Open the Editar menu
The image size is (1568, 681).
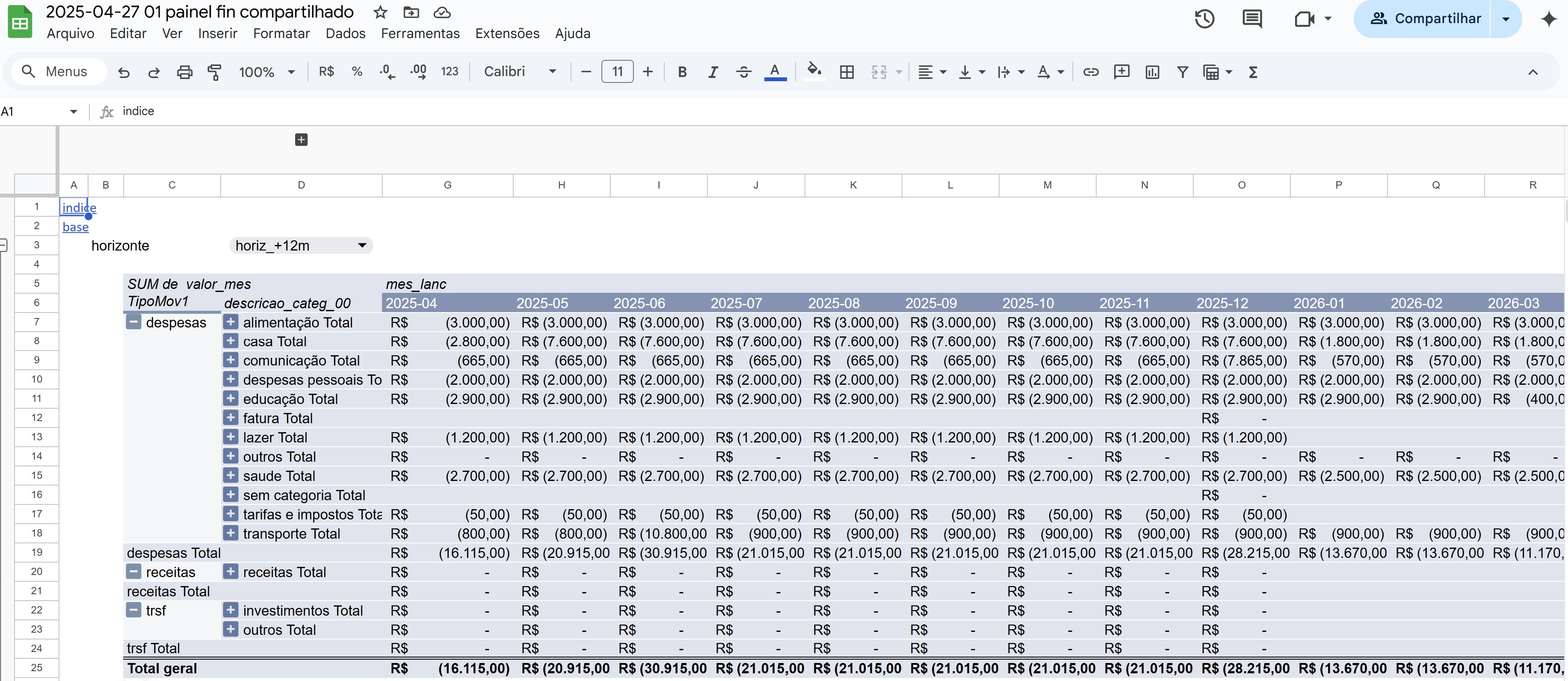128,33
